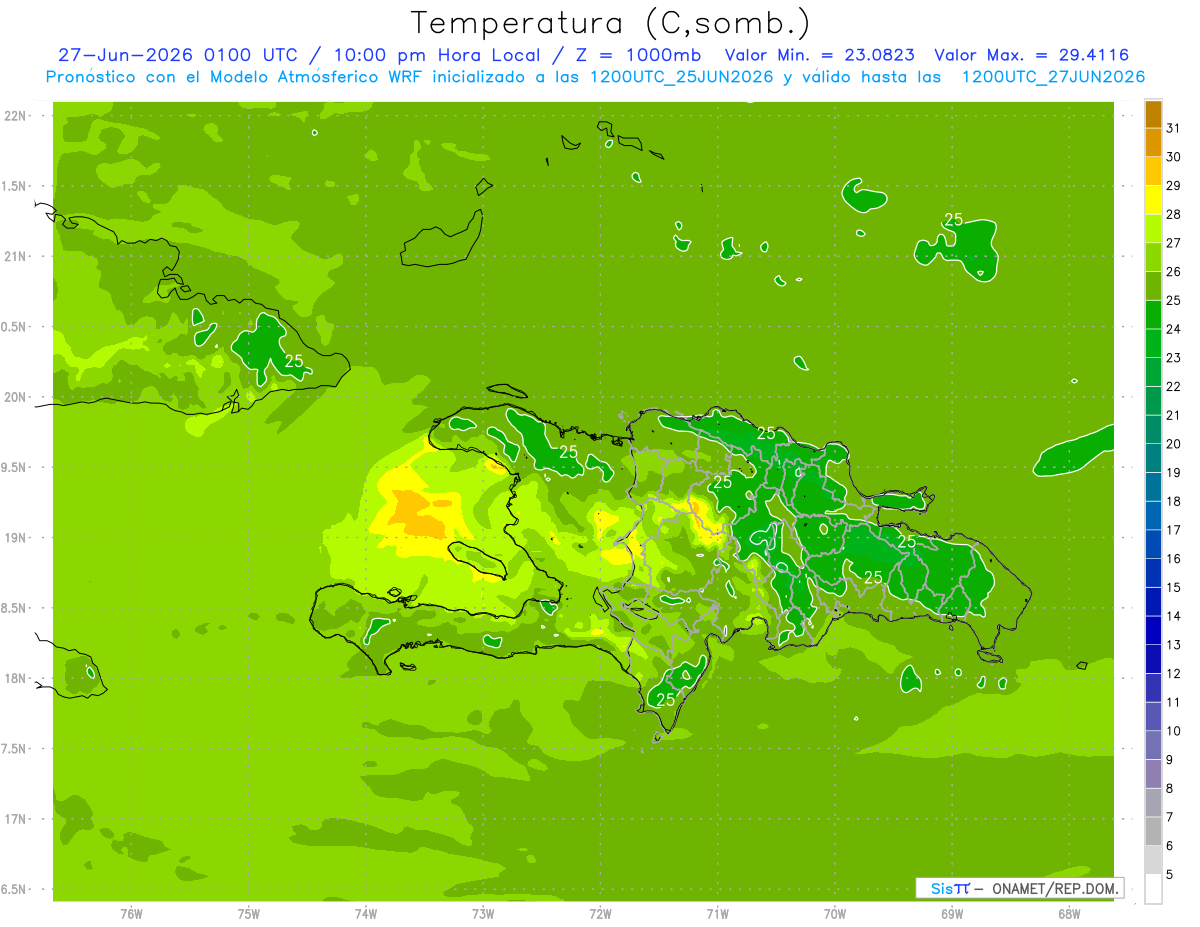Click the '20N' latitude label
This screenshot has height=927, width=1200.
coord(15,397)
